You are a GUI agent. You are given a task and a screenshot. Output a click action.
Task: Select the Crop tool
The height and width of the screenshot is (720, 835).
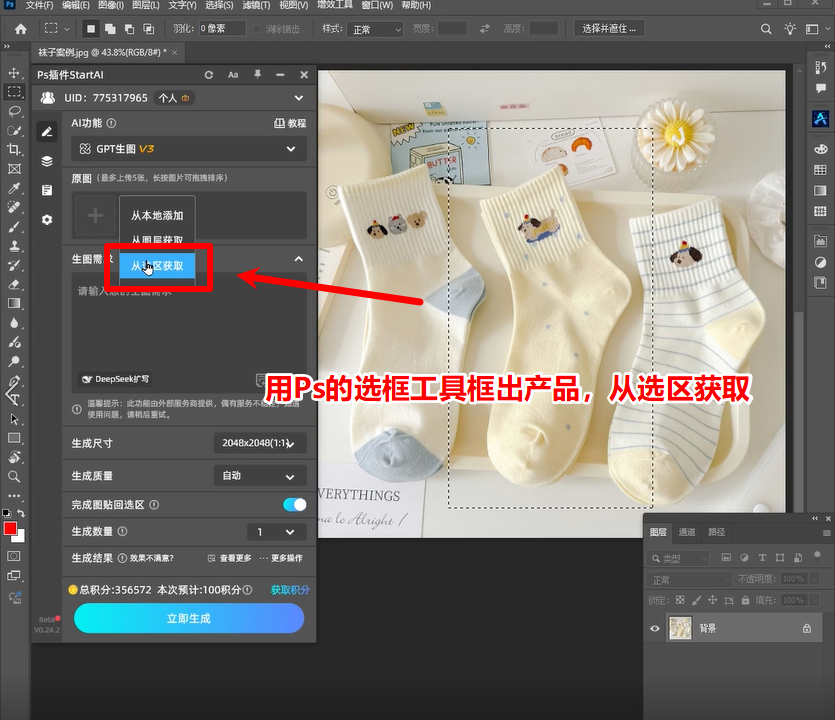(14, 149)
